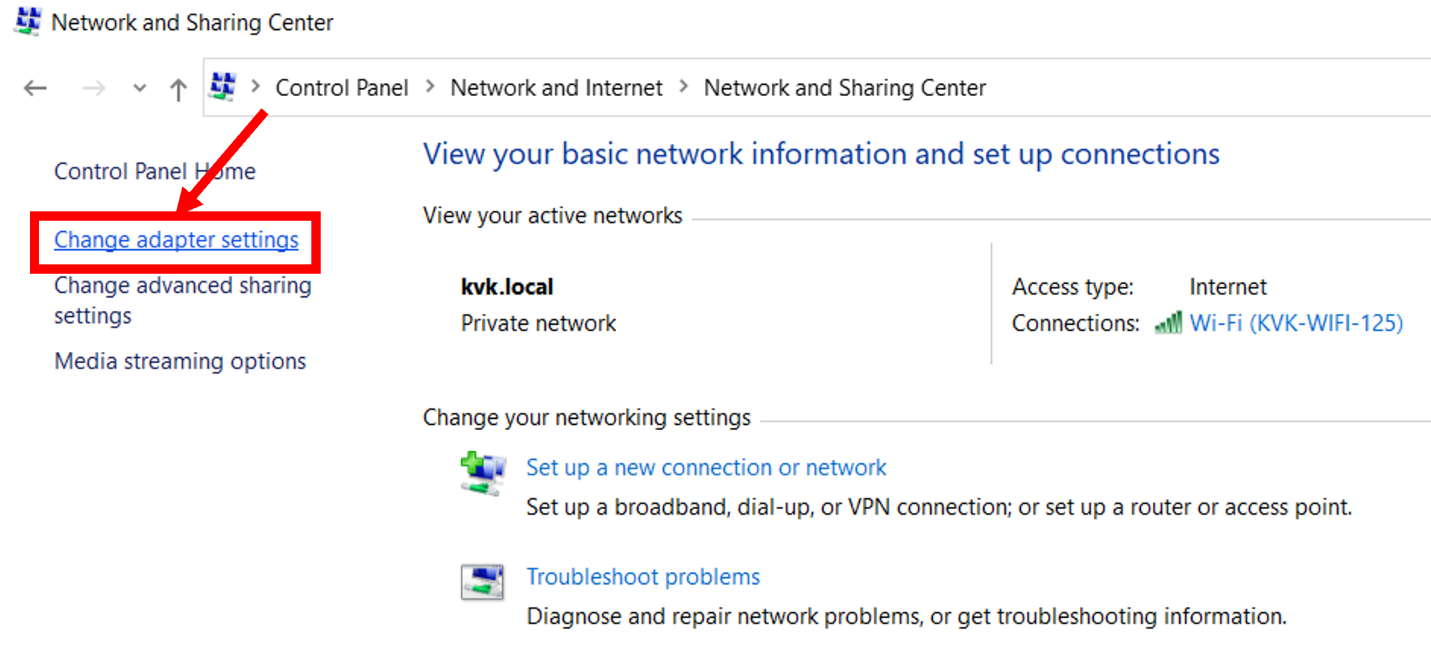Viewport: 1431px width, 662px height.
Task: Click the new connection setup icon
Action: click(483, 471)
